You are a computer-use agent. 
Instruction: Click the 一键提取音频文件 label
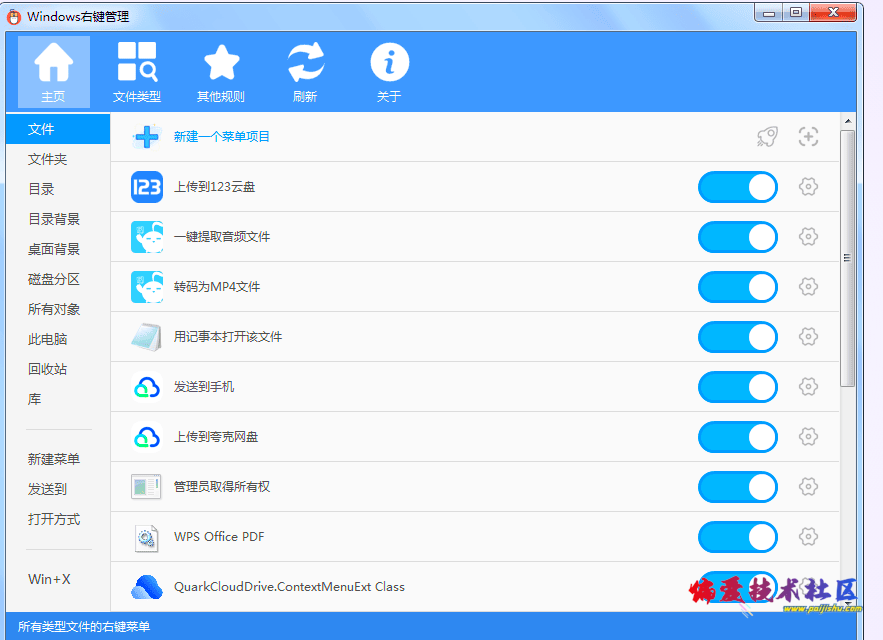(222, 237)
